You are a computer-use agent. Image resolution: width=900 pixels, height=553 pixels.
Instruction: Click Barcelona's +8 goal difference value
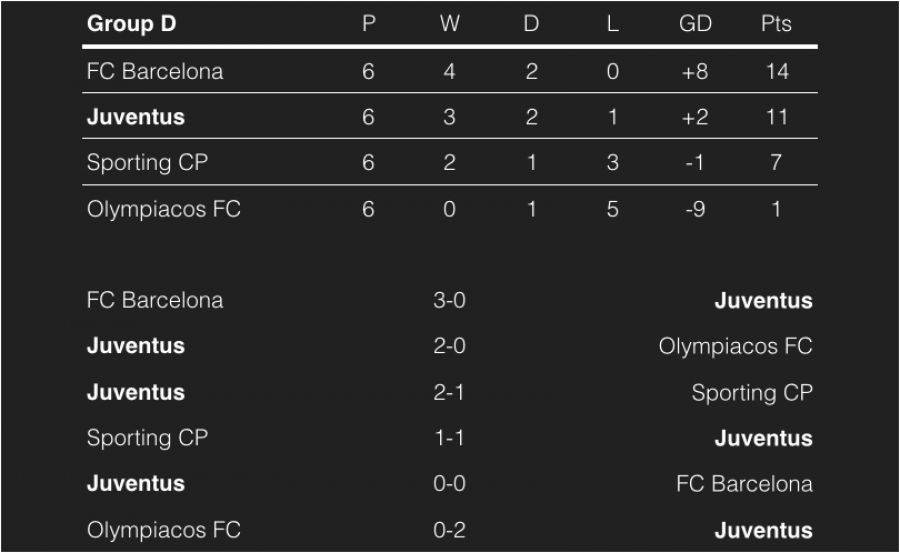[694, 71]
